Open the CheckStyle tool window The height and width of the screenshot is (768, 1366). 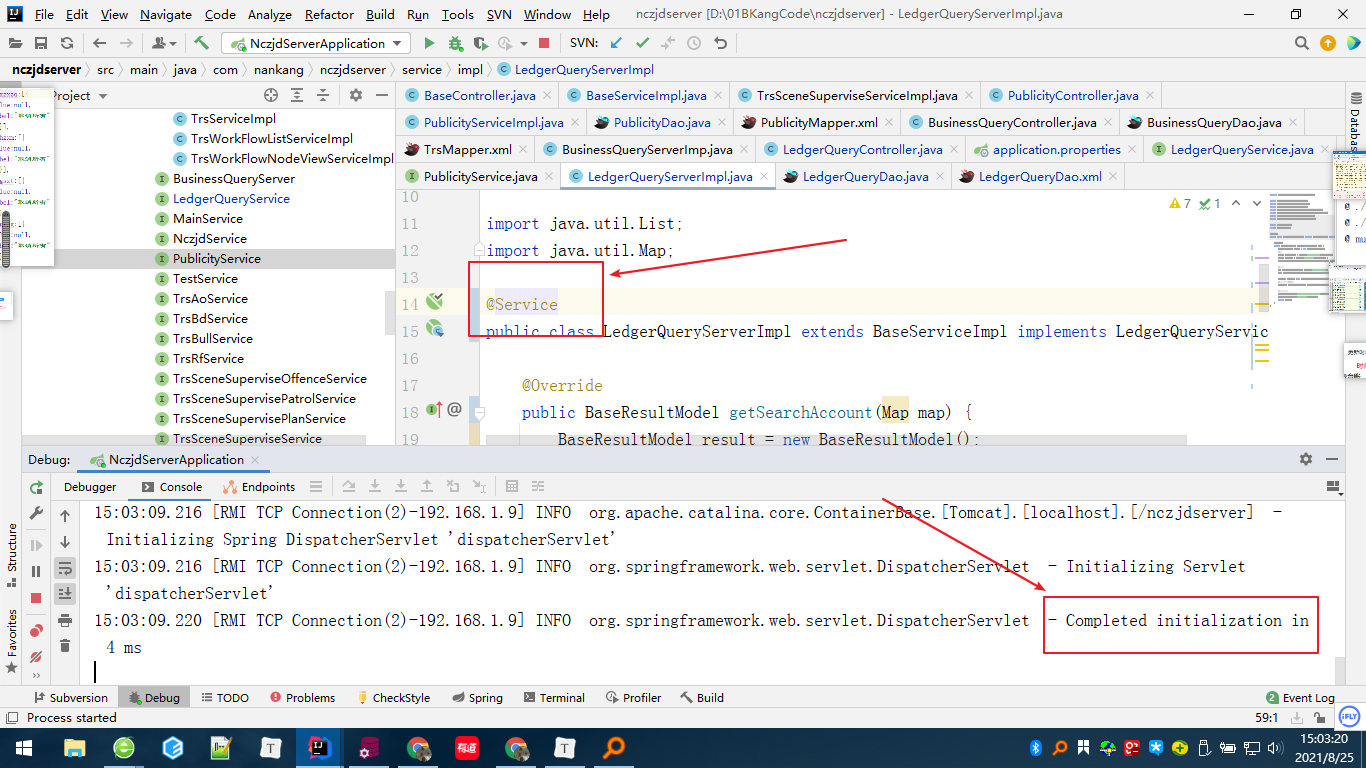pos(392,698)
